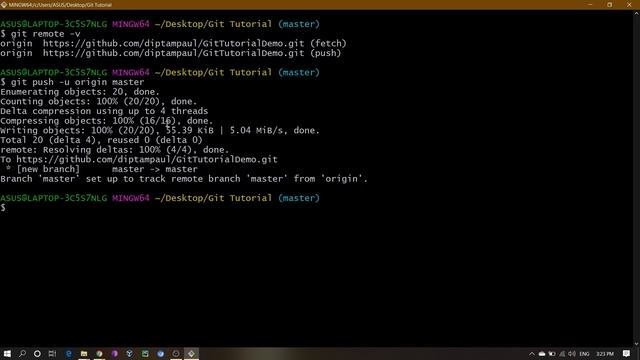Viewport: 640px width, 360px height.
Task: Click 'Counting objects: 100% (20/20)' line
Action: pyautogui.click(x=99, y=101)
